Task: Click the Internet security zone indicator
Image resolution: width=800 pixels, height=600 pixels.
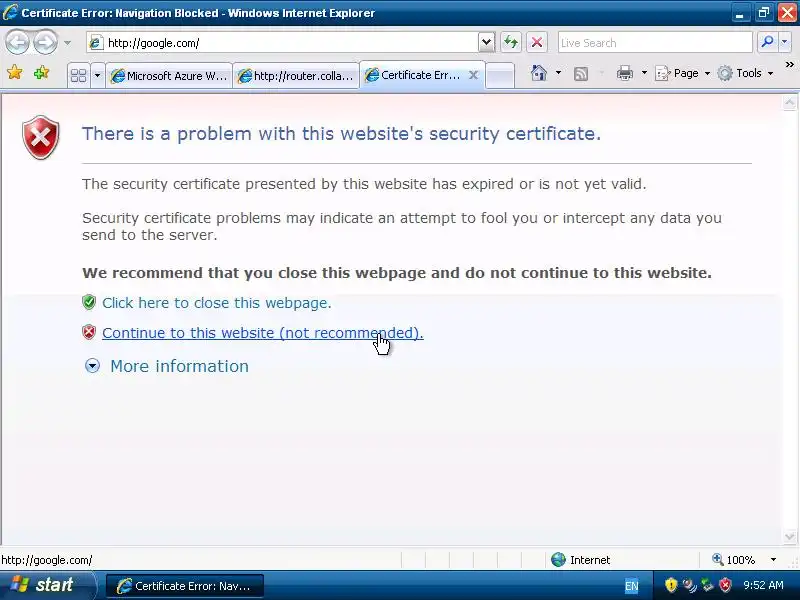Action: [581, 560]
